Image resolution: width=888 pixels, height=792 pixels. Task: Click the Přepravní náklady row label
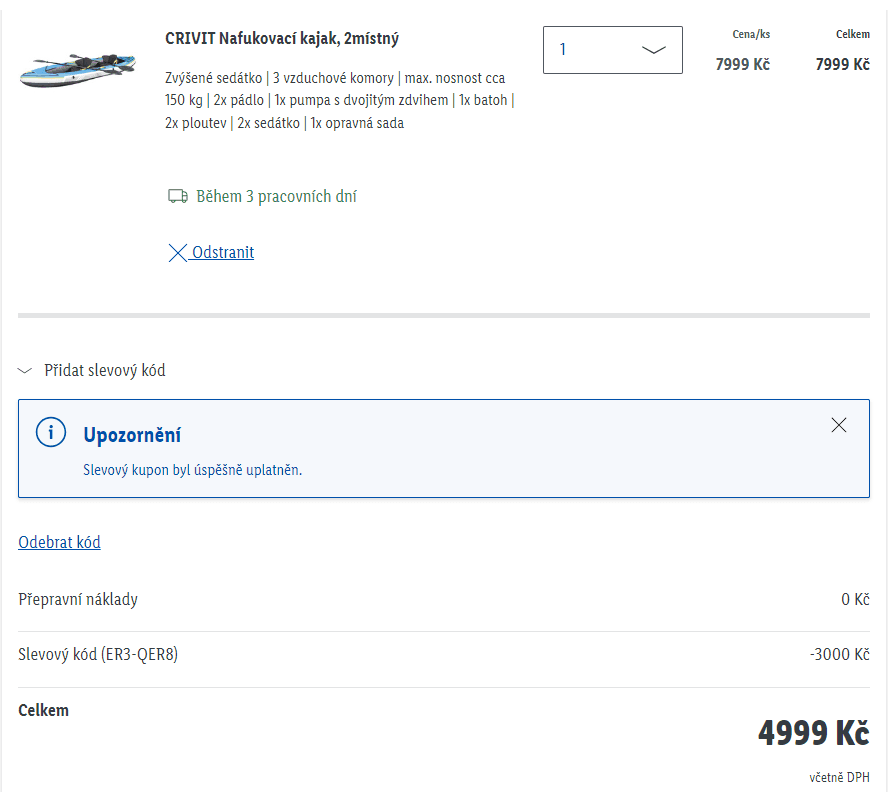click(78, 600)
